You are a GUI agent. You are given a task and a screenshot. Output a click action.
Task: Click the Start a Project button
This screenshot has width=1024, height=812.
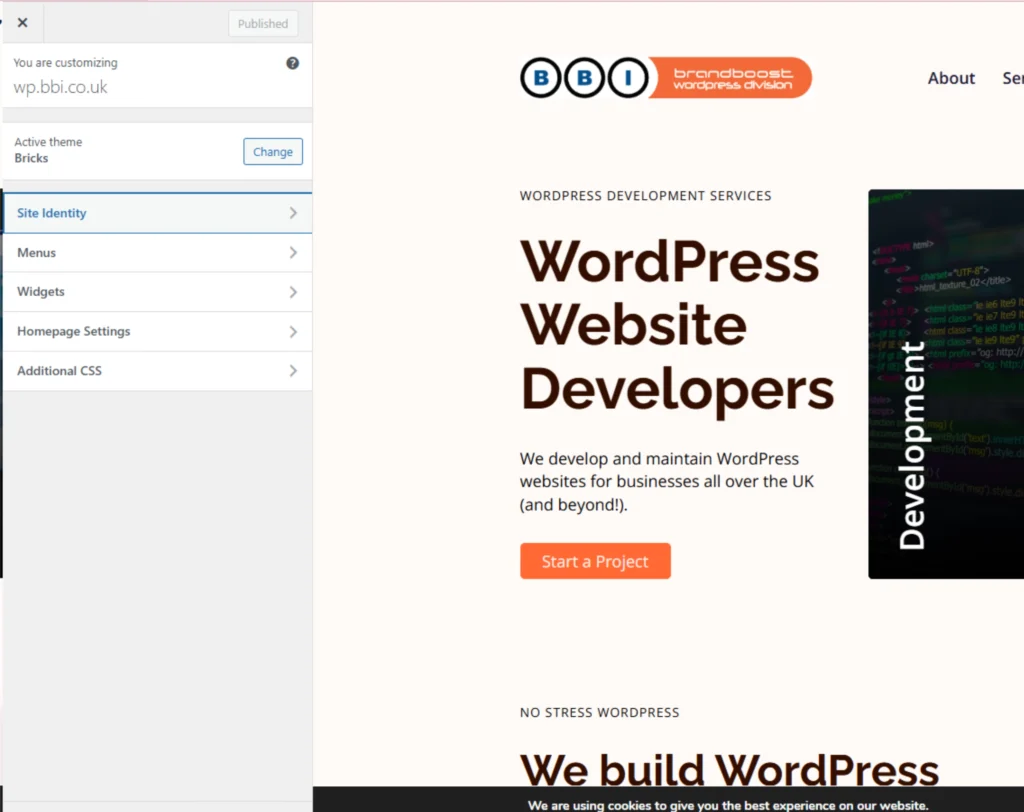click(x=595, y=561)
